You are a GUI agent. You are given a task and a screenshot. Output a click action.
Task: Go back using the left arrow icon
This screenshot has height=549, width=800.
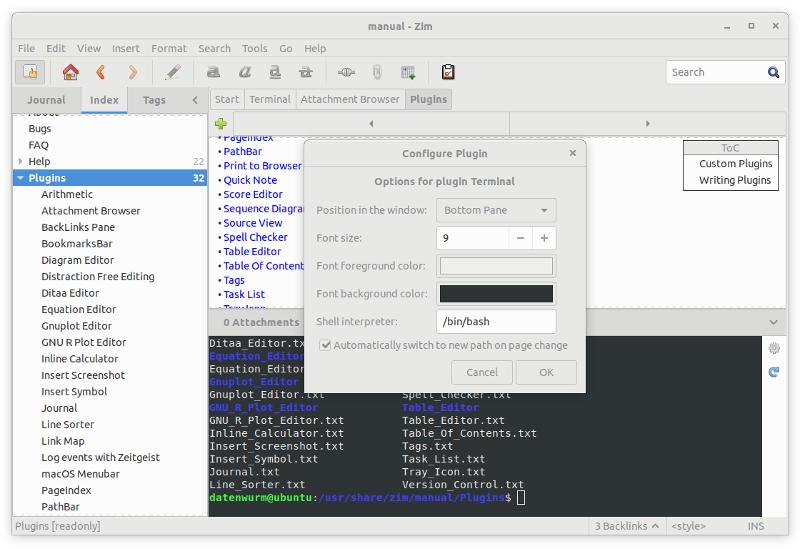100,72
